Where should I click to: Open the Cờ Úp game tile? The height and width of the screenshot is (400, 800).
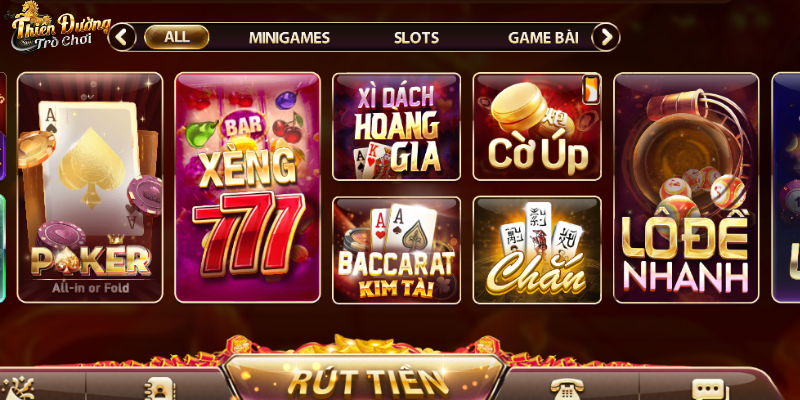coord(537,127)
